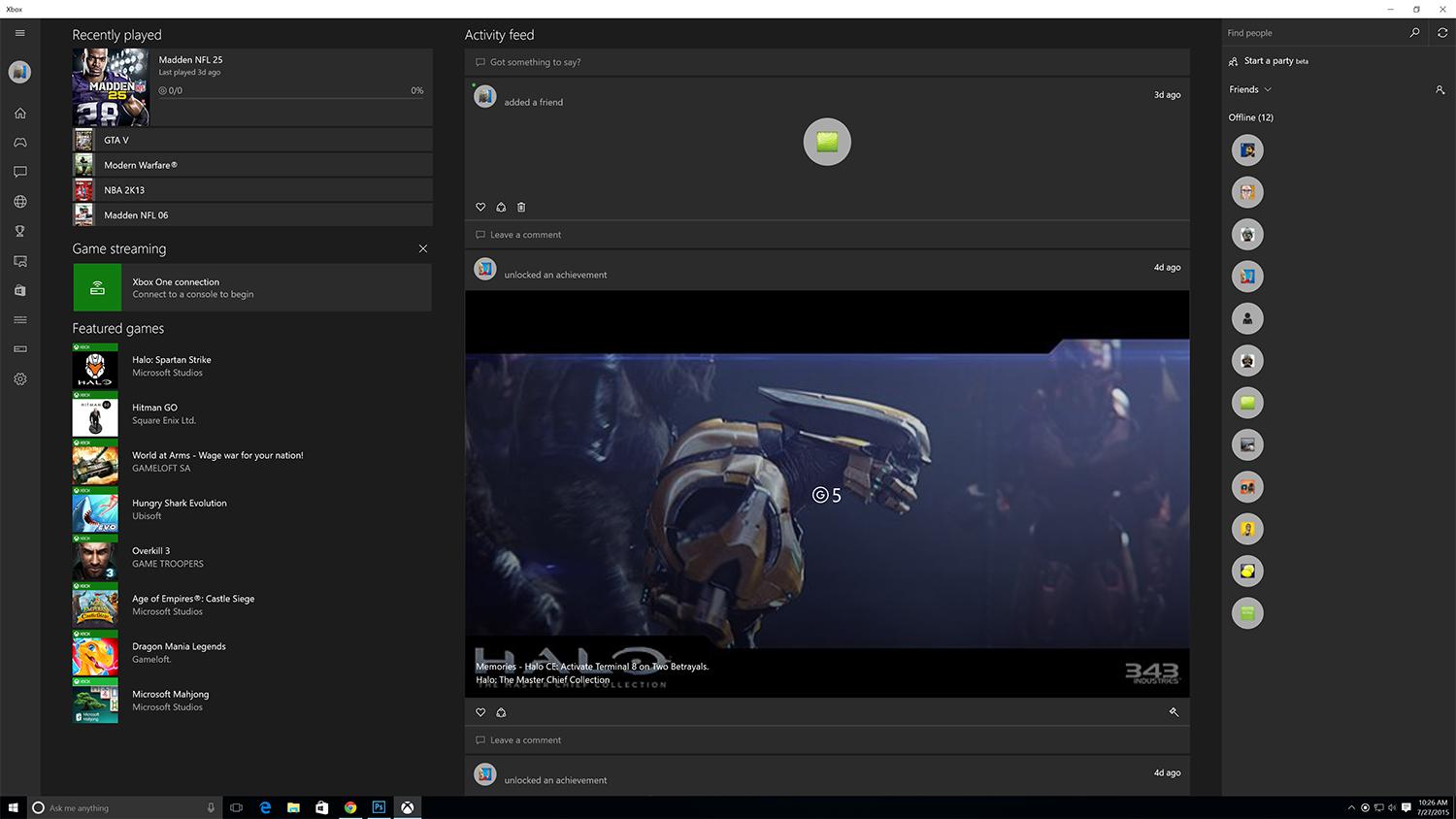The image size is (1456, 819).
Task: Open Settings gear in the sidebar
Action: tap(19, 379)
